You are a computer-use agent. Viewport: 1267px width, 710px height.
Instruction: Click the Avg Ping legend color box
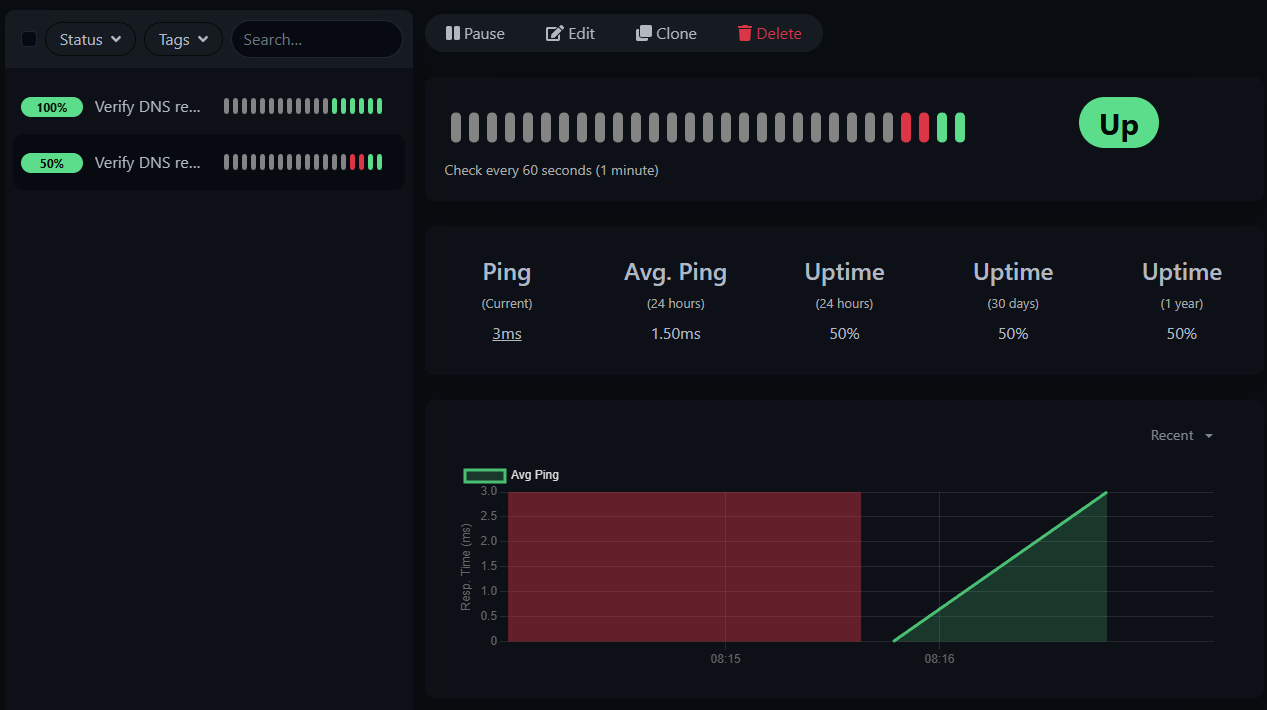(x=484, y=475)
